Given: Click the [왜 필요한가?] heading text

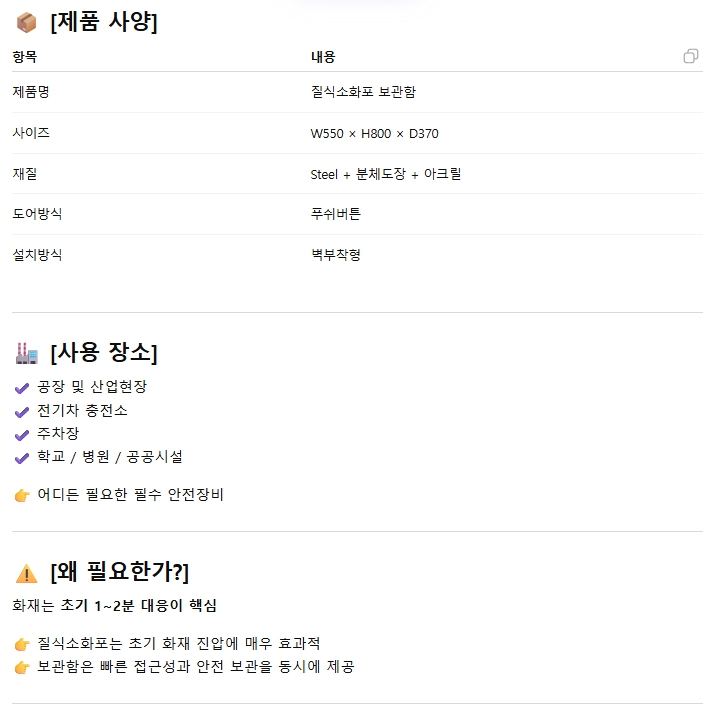Looking at the screenshot, I should pos(119,573).
